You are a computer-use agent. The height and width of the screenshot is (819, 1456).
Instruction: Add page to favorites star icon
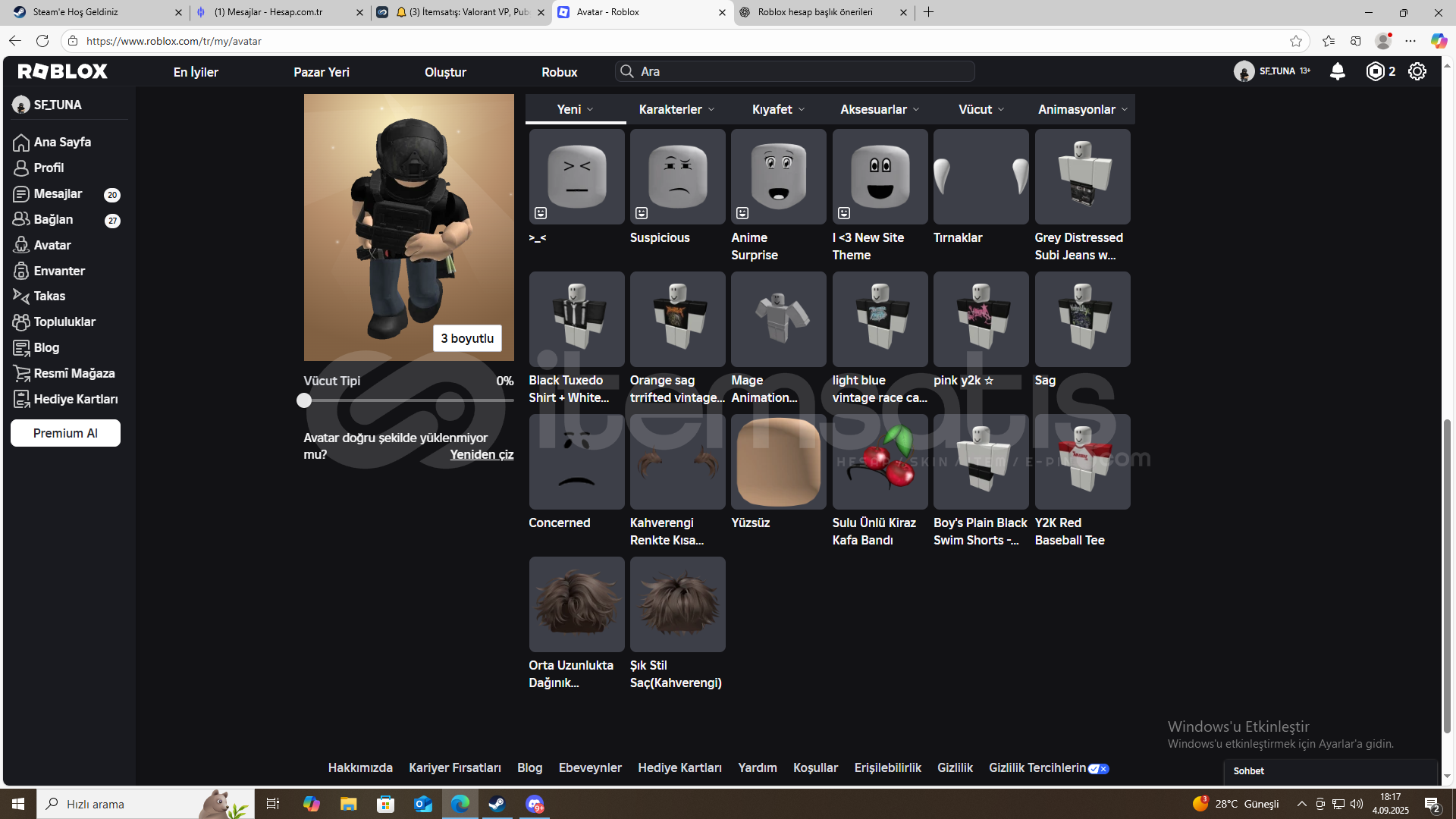coord(1296,41)
